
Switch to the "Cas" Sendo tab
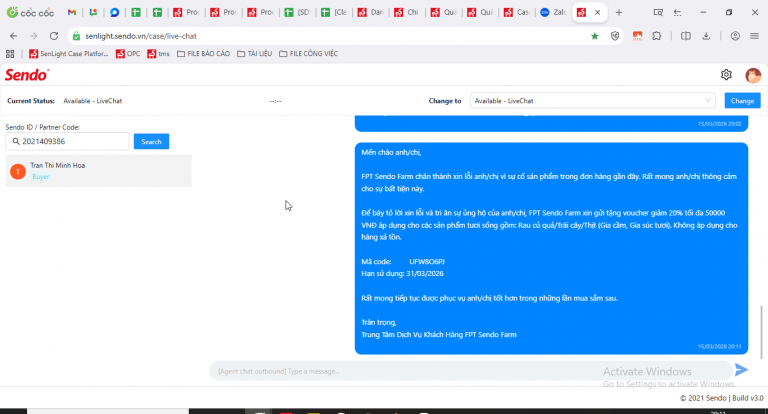(x=517, y=12)
